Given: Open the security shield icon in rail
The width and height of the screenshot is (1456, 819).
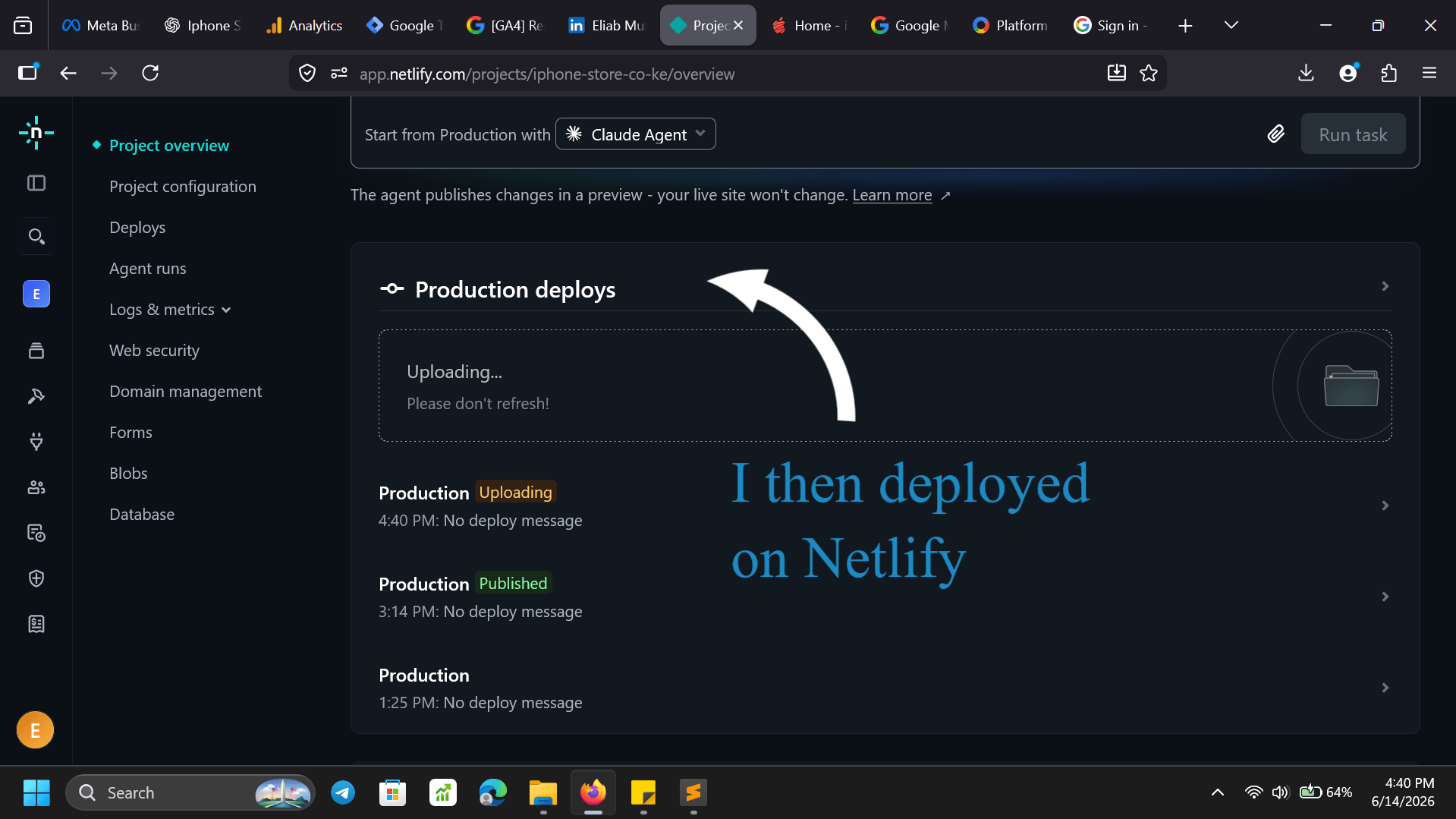Looking at the screenshot, I should 36,578.
